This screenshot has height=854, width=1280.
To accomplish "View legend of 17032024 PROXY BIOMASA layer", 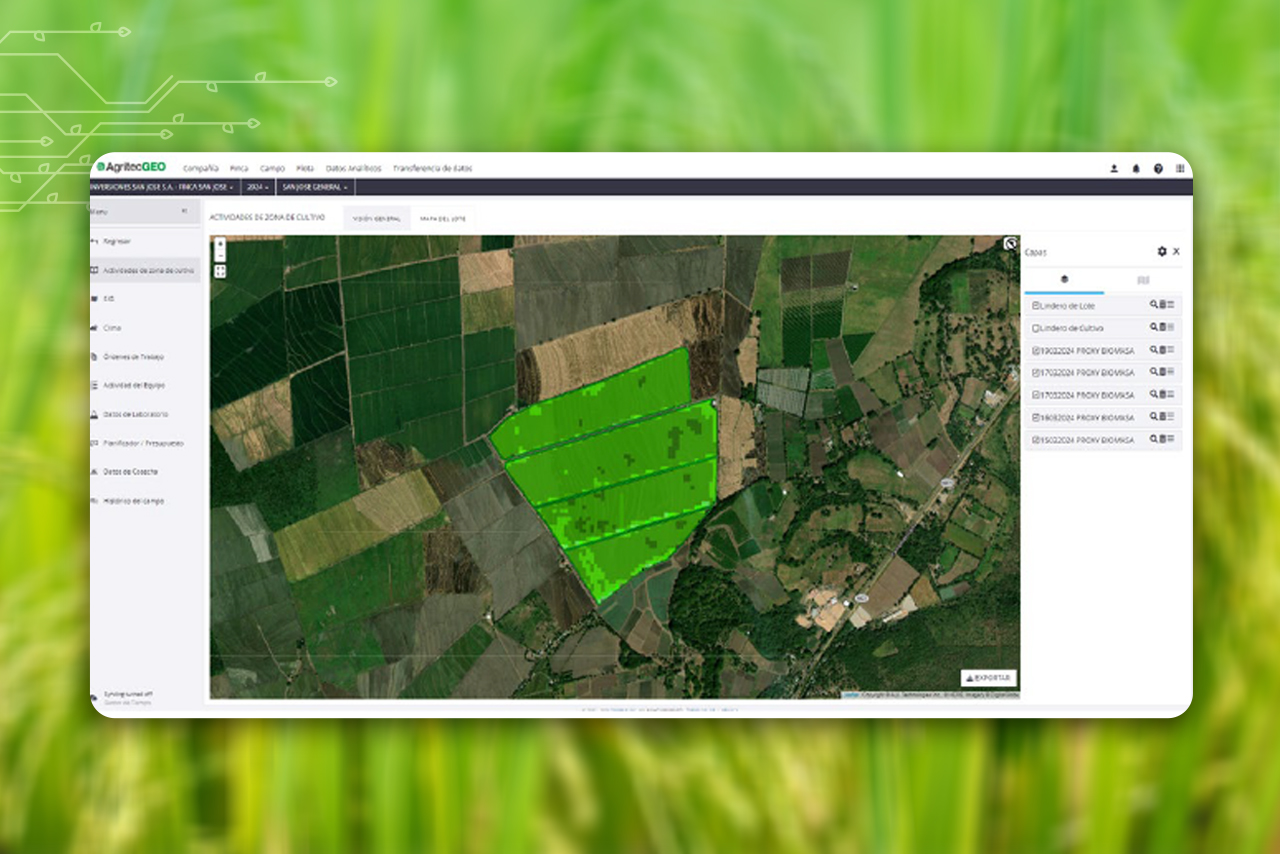I will 1171,372.
